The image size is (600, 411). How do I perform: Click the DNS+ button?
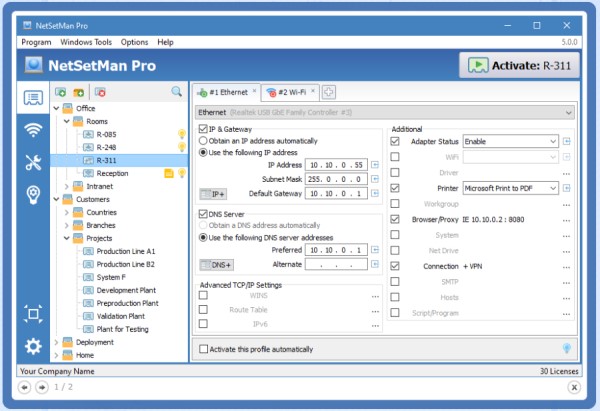click(217, 265)
